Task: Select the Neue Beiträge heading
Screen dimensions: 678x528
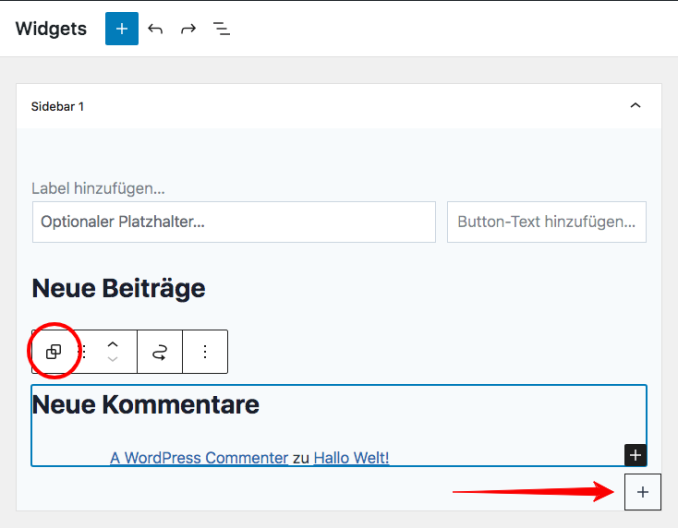Action: point(118,288)
